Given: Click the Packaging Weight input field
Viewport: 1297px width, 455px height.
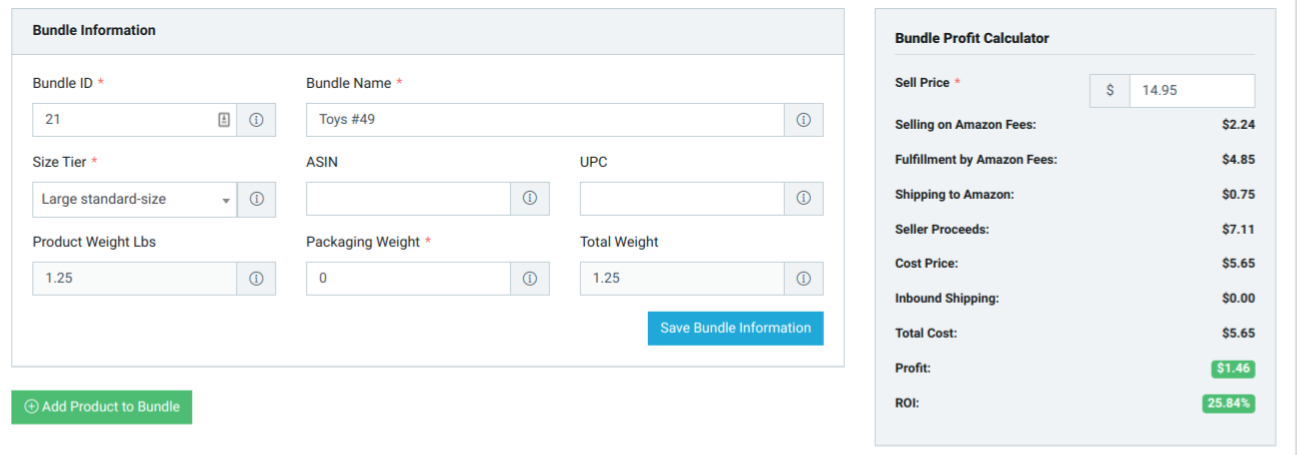Looking at the screenshot, I should pyautogui.click(x=408, y=279).
